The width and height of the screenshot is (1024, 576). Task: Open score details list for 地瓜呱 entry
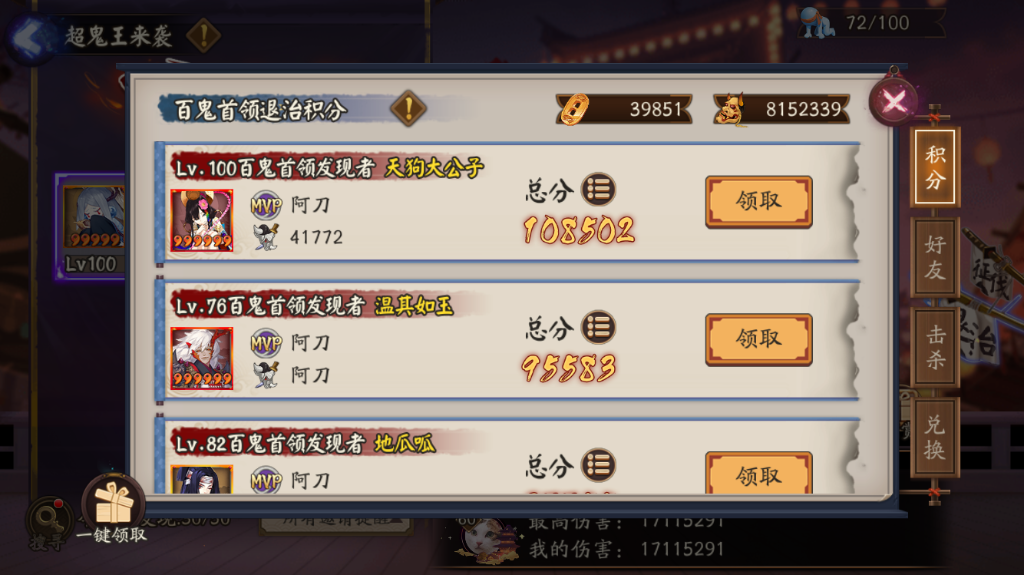(598, 465)
